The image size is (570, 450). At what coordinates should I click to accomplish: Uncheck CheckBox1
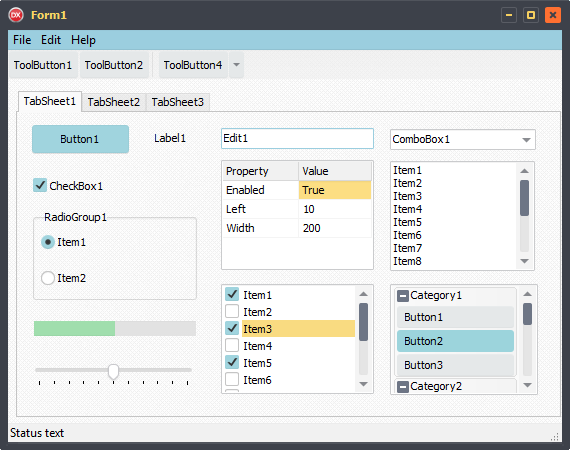40,185
